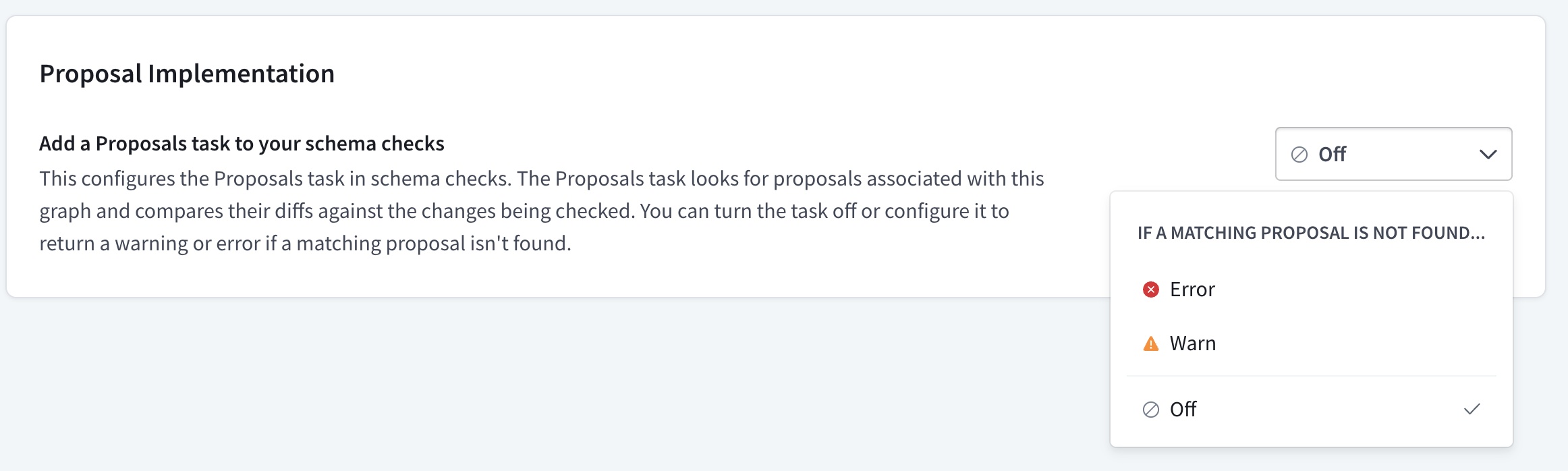The image size is (1568, 471).
Task: Click the crossed-circle icon showing current Off state
Action: pyautogui.click(x=1299, y=154)
